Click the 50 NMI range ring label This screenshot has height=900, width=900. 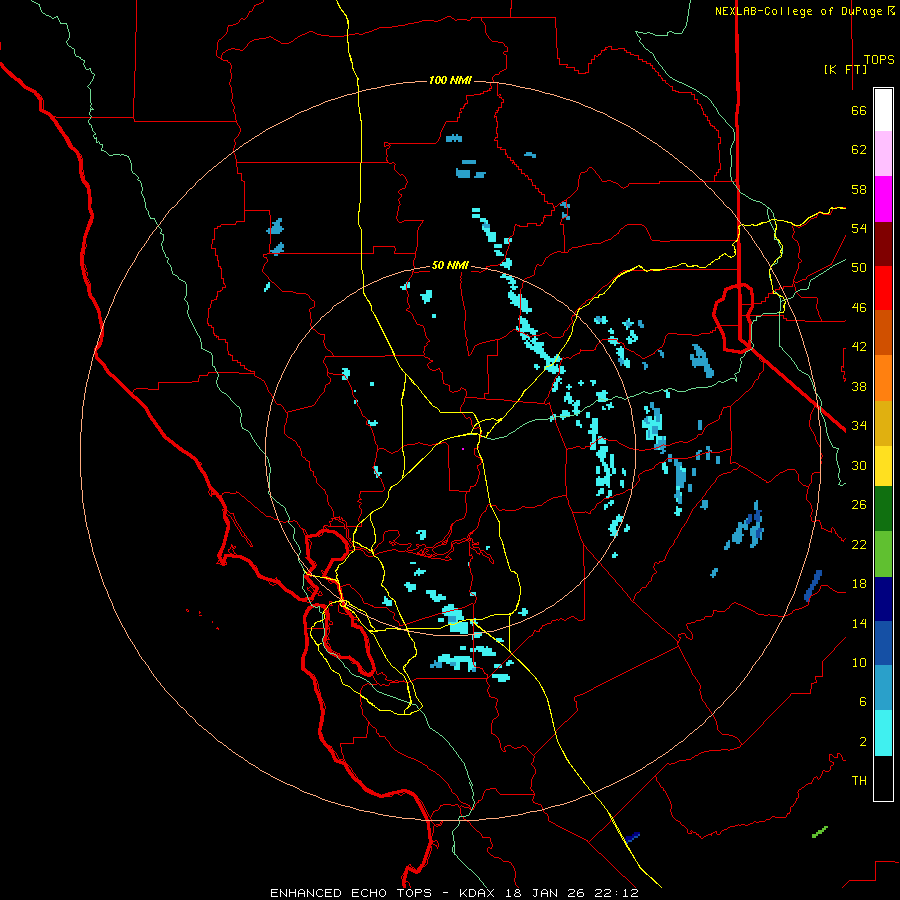[x=450, y=265]
